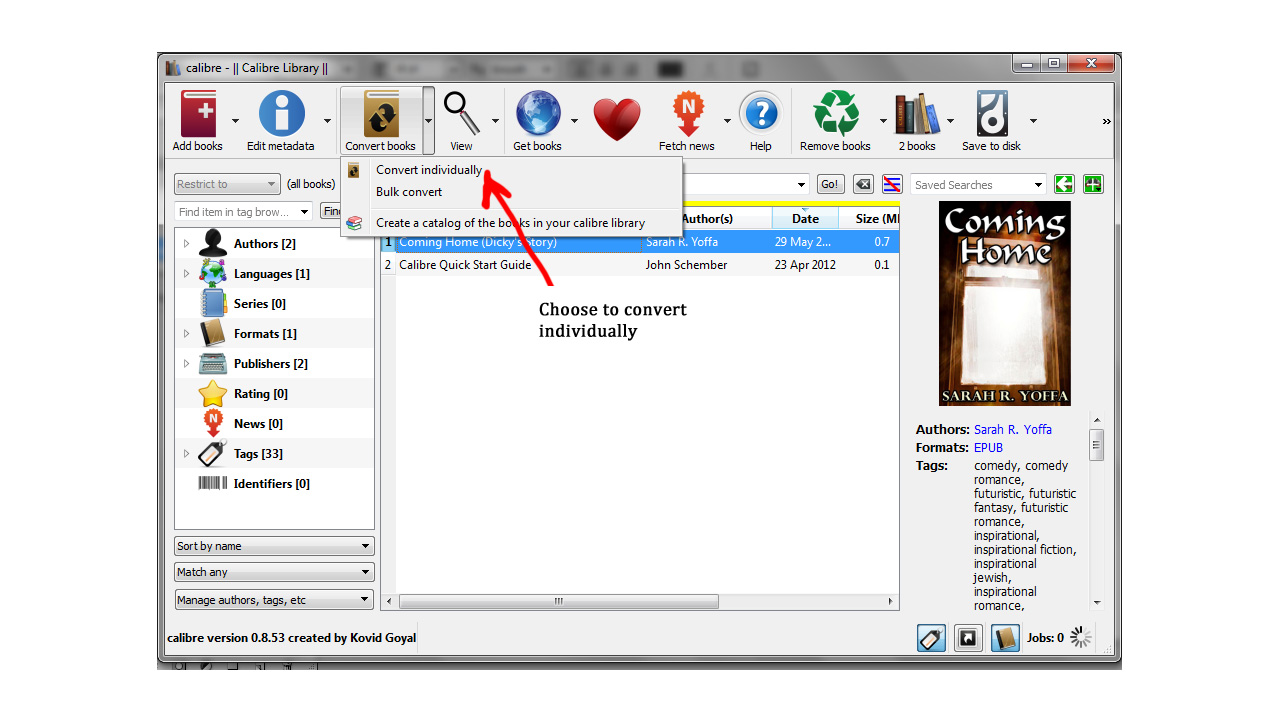Viewport: 1280px width, 720px height.
Task: Expand the Tags [33] tree node
Action: (186, 454)
